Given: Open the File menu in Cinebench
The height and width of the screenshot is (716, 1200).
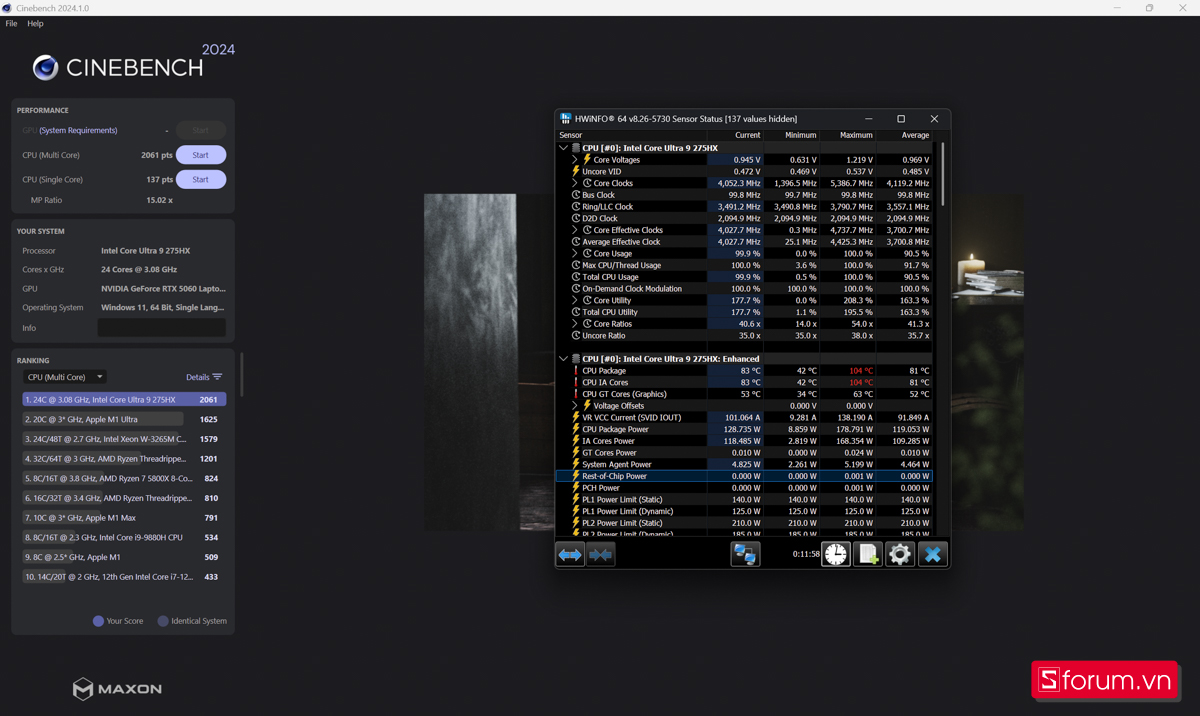Looking at the screenshot, I should tap(11, 23).
